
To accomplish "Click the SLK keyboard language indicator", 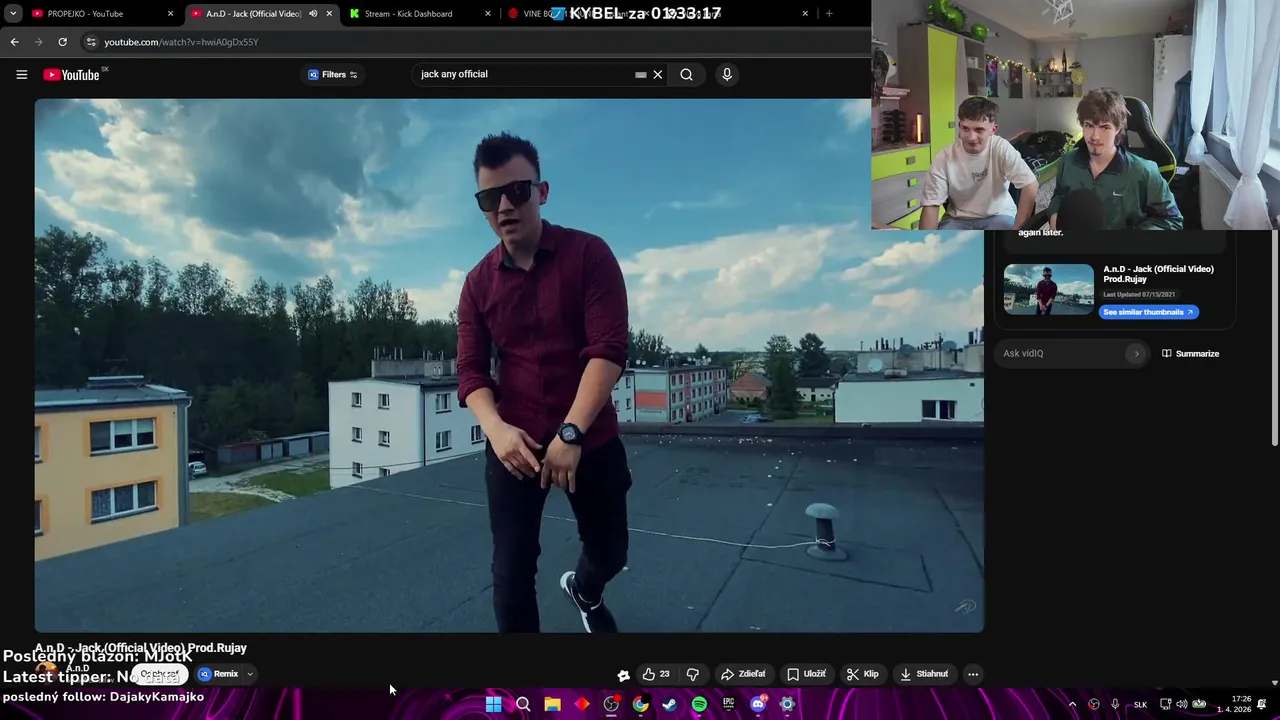I will point(1140,704).
